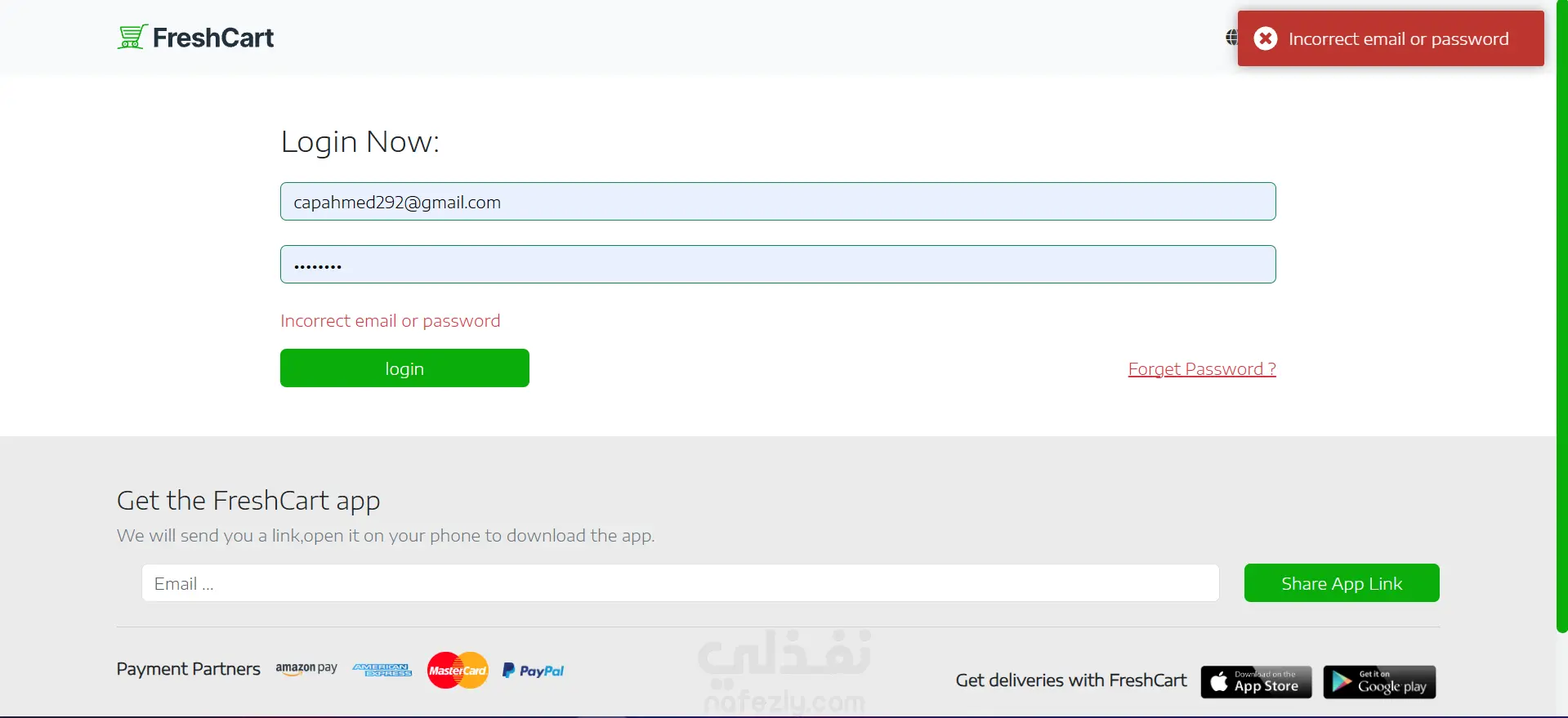
Task: Click the PayPal logo
Action: point(533,671)
